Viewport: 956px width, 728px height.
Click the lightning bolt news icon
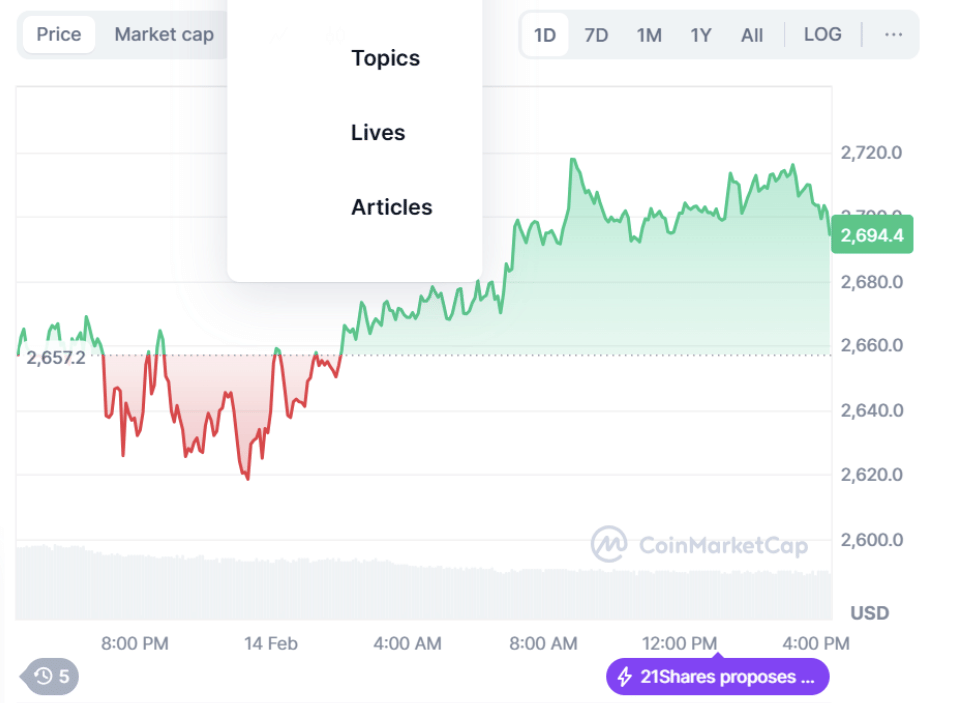click(625, 677)
